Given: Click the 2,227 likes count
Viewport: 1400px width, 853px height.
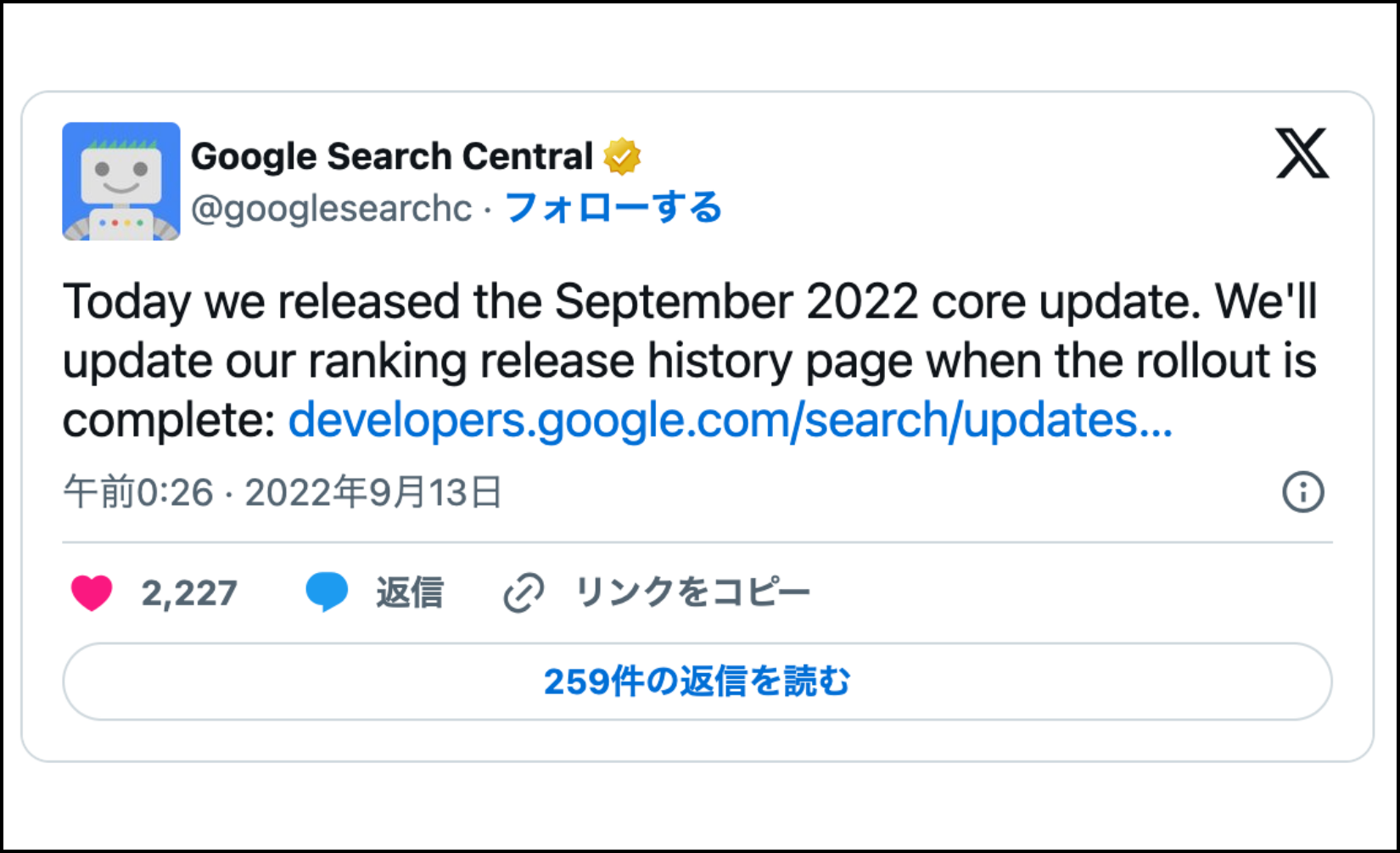Looking at the screenshot, I should pyautogui.click(x=189, y=593).
